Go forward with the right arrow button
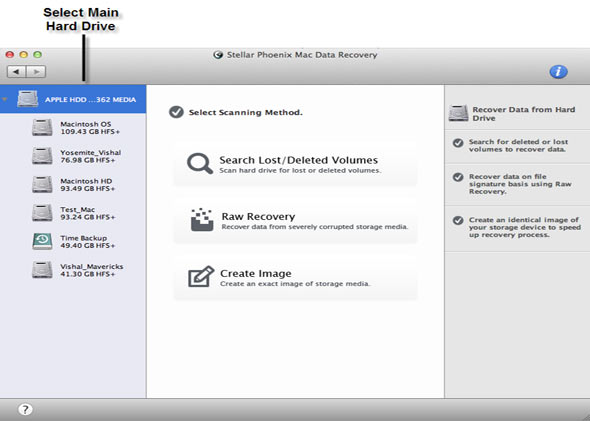Screen dimensions: 590x421 pos(36,71)
